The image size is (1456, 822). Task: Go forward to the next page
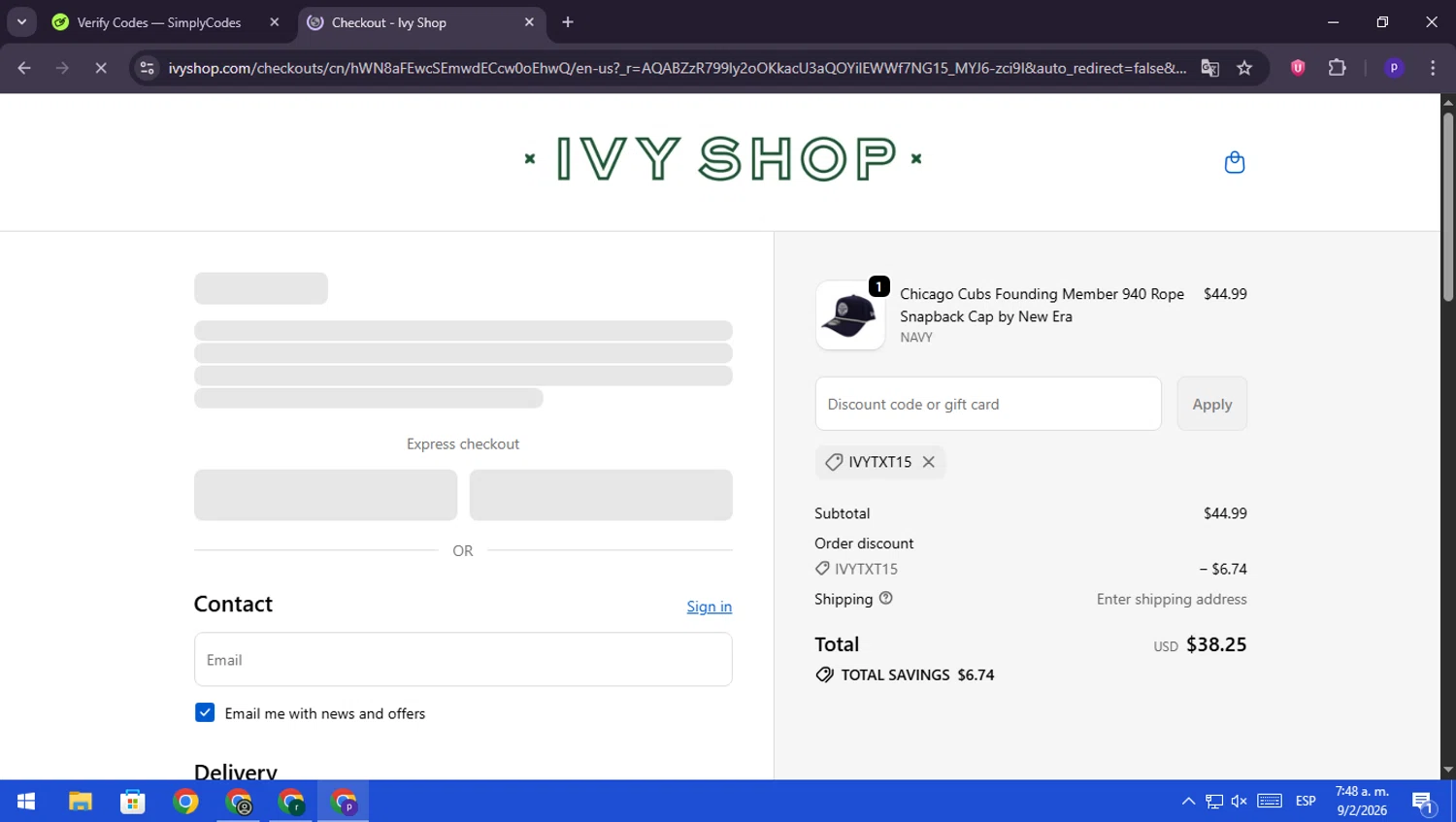[62, 68]
